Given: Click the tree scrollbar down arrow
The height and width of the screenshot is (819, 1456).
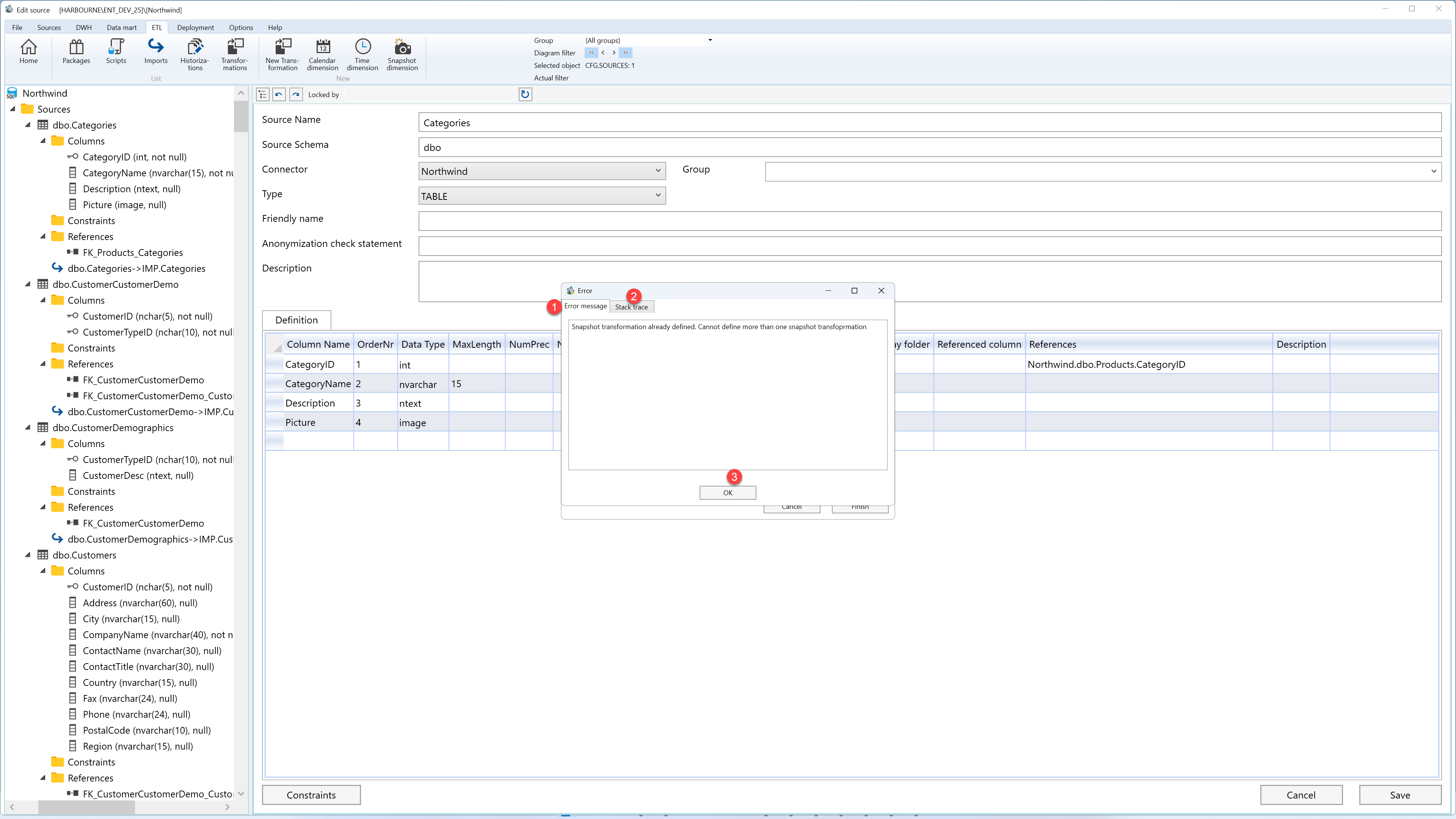Looking at the screenshot, I should [241, 794].
